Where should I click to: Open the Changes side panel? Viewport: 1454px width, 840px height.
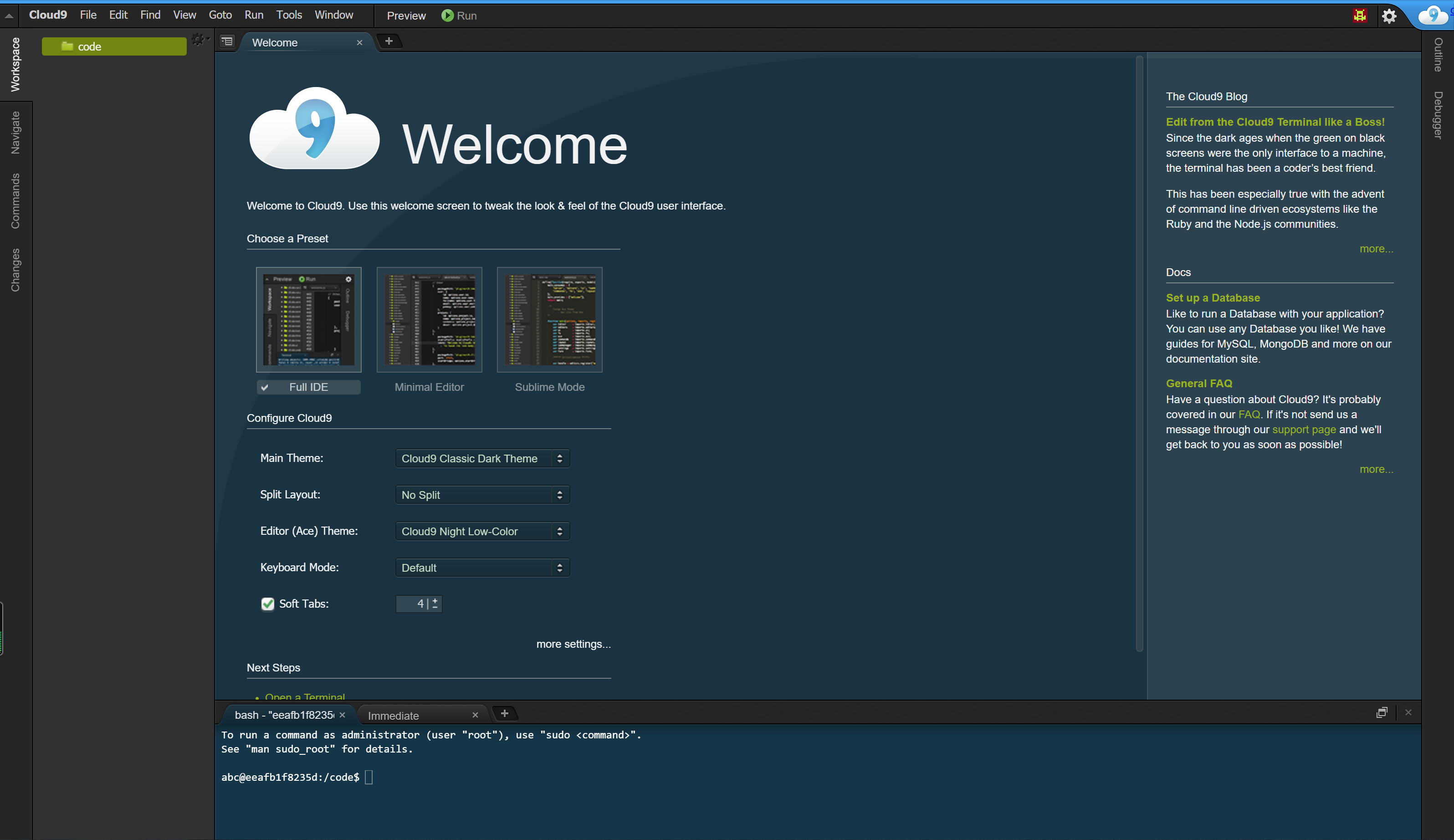pos(15,270)
